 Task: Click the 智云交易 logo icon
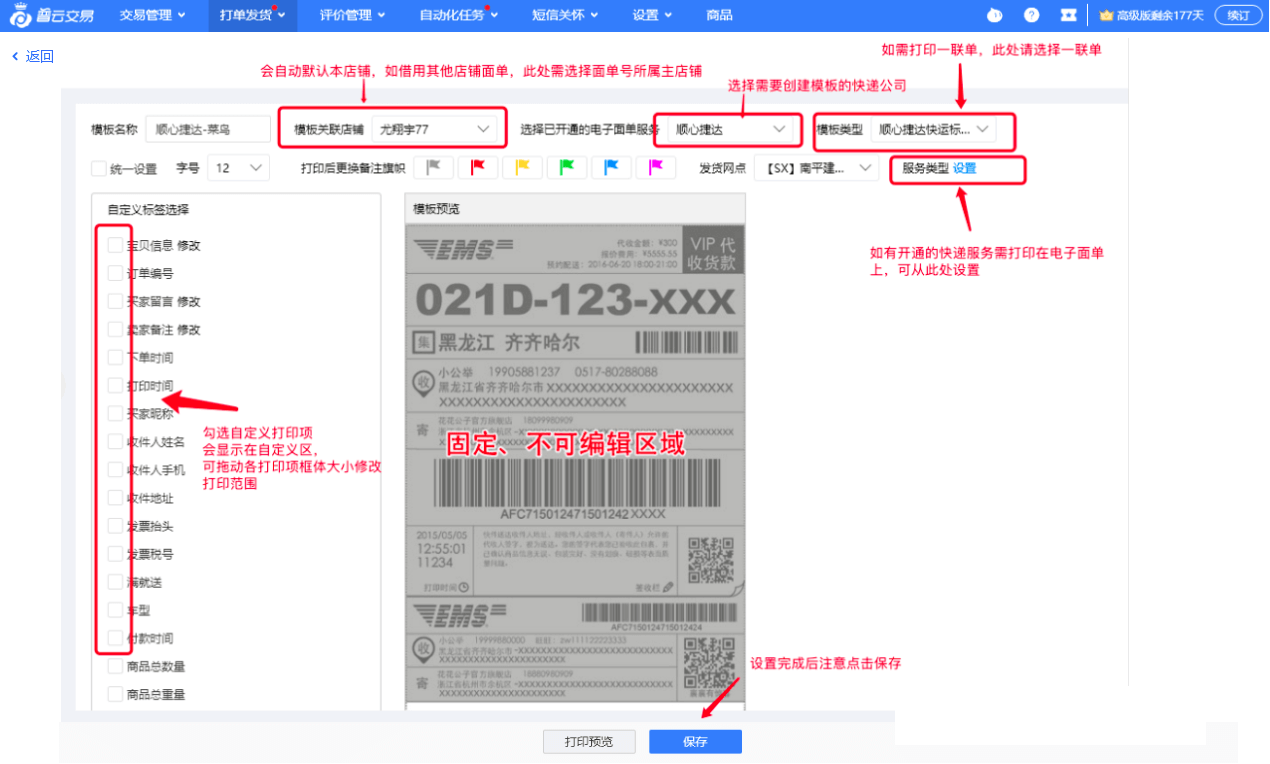click(21, 15)
